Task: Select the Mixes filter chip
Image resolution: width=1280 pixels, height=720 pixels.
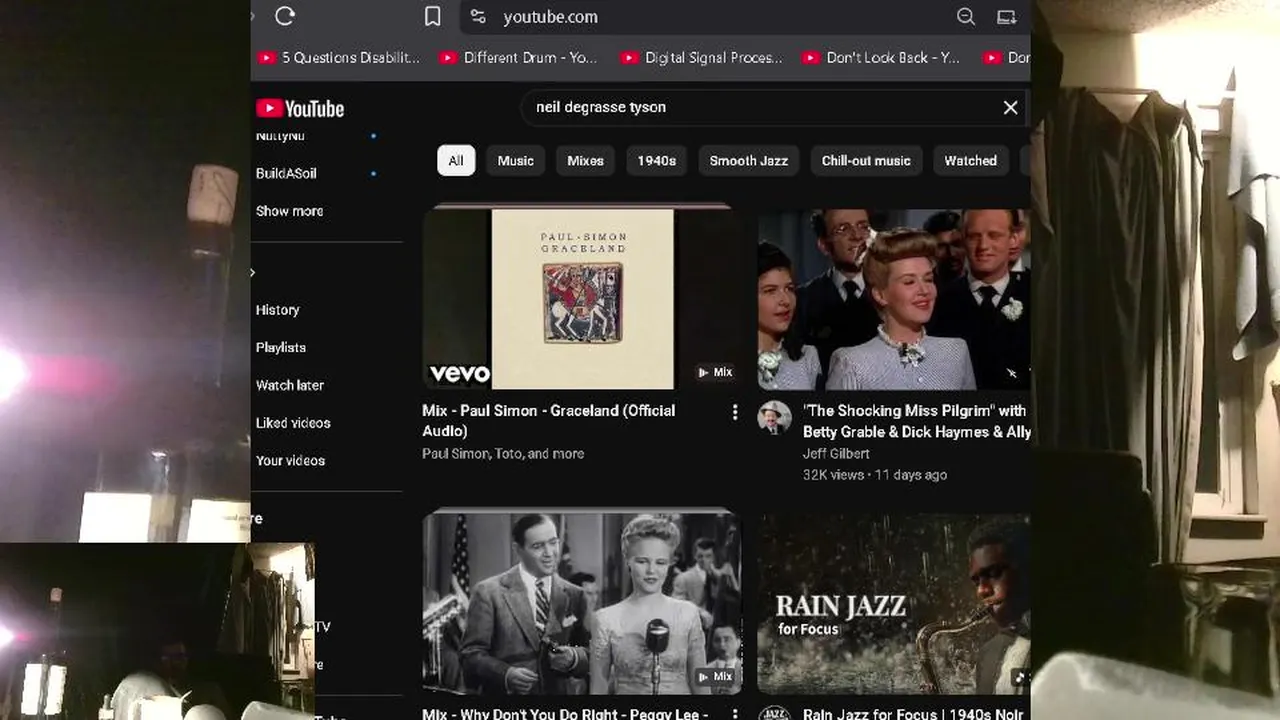Action: 585,160
